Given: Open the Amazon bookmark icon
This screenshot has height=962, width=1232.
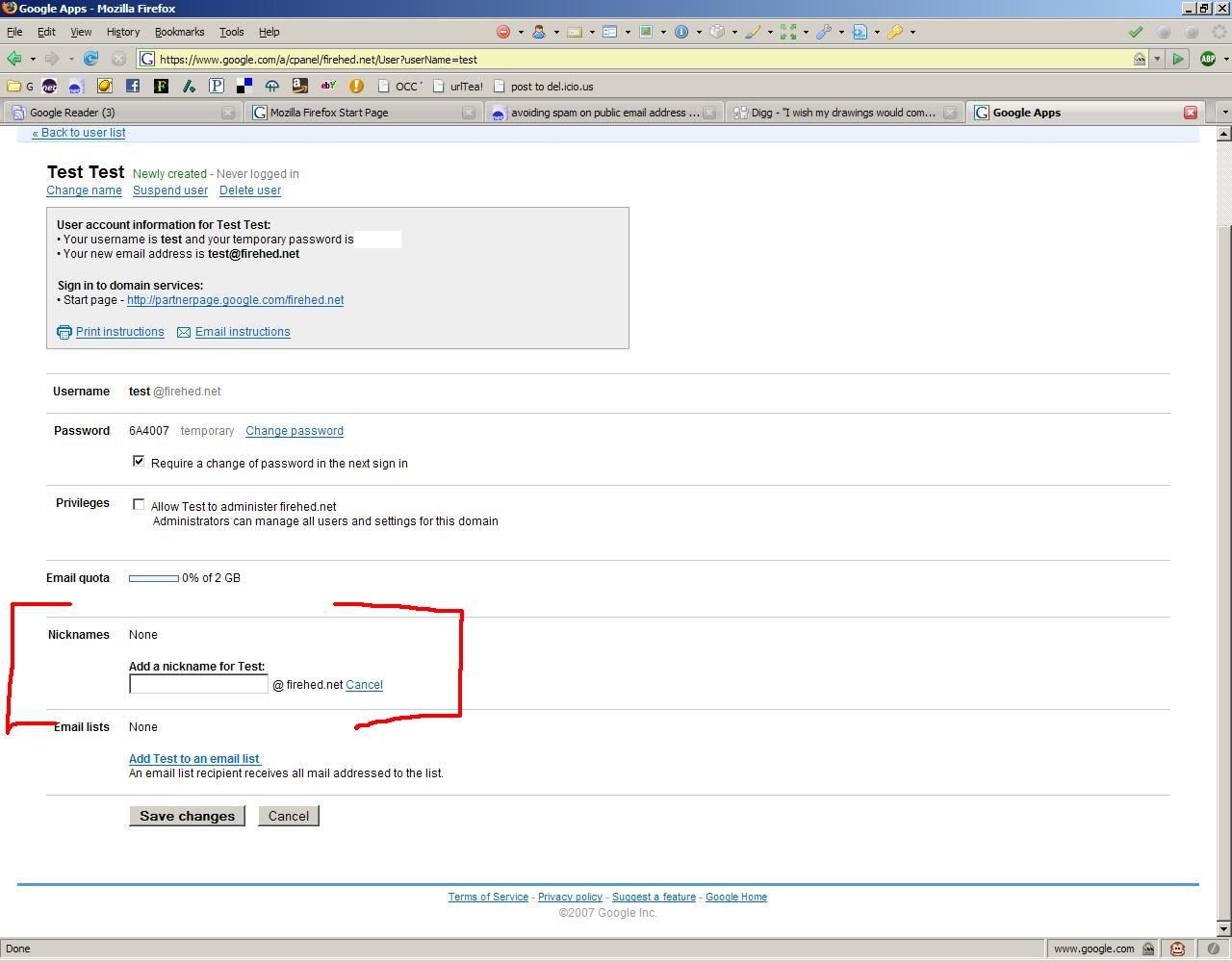Looking at the screenshot, I should 300,86.
